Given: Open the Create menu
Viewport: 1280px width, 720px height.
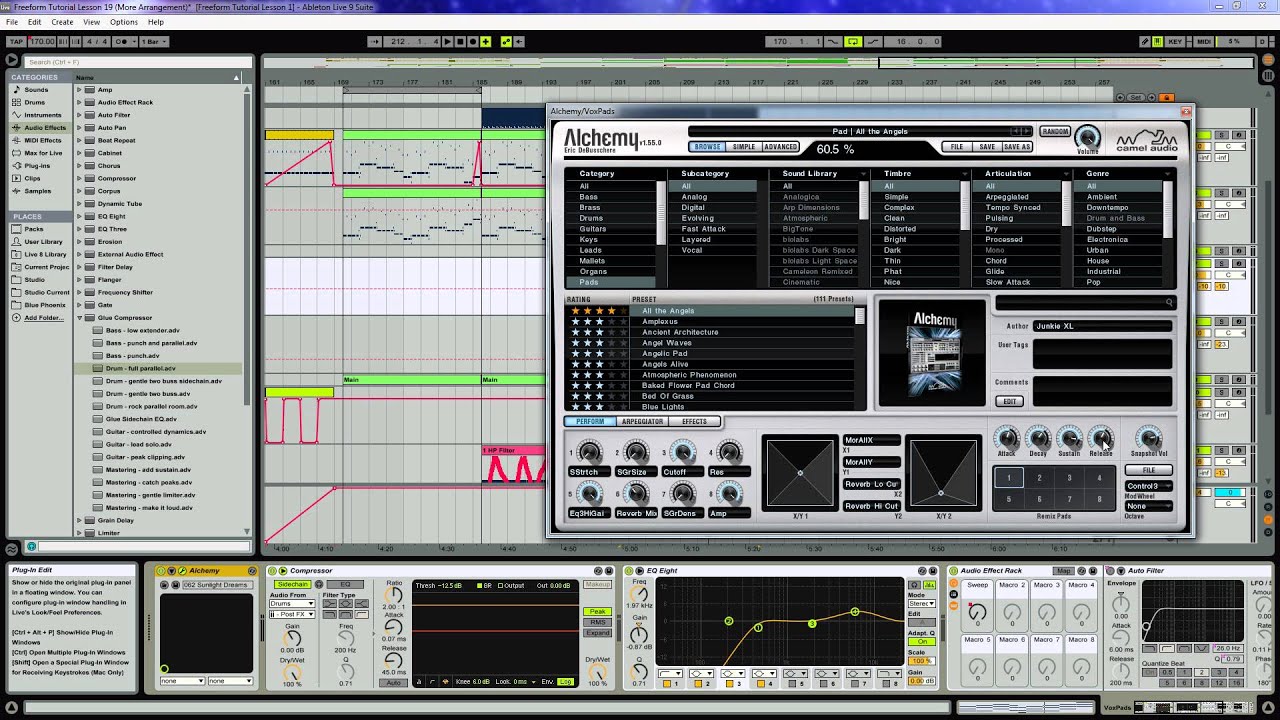Looking at the screenshot, I should click(62, 22).
